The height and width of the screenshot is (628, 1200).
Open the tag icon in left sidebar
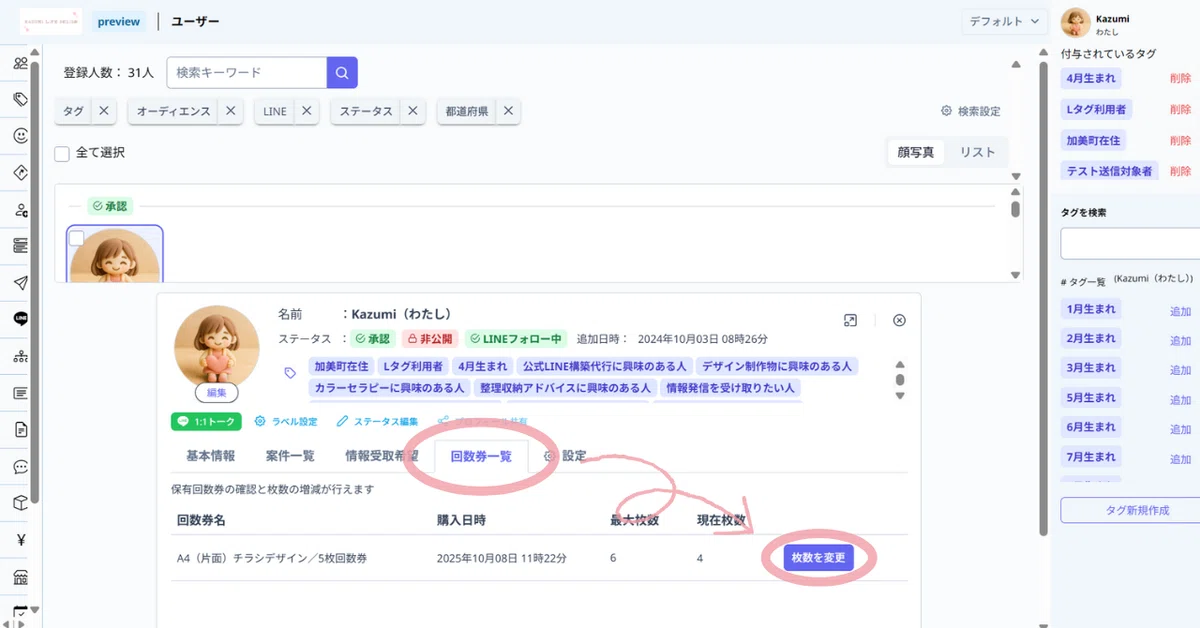20,99
